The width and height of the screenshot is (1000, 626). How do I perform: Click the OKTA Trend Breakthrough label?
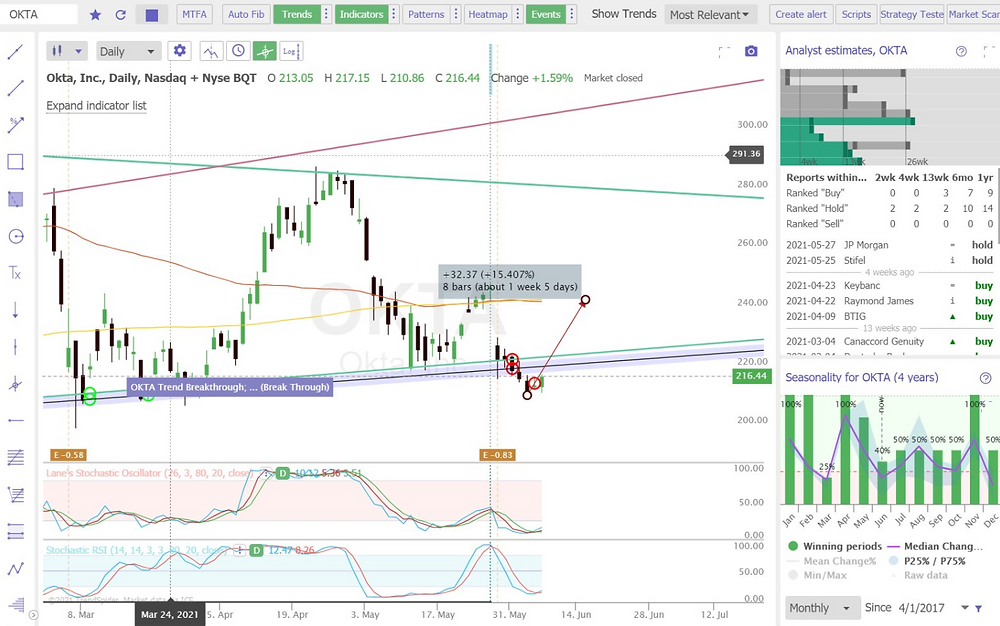230,387
